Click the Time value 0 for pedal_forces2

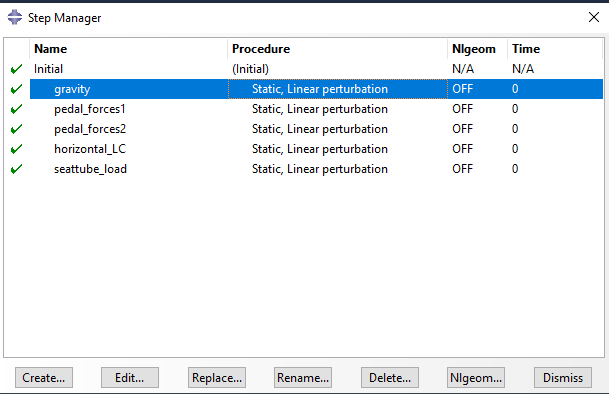pos(515,129)
